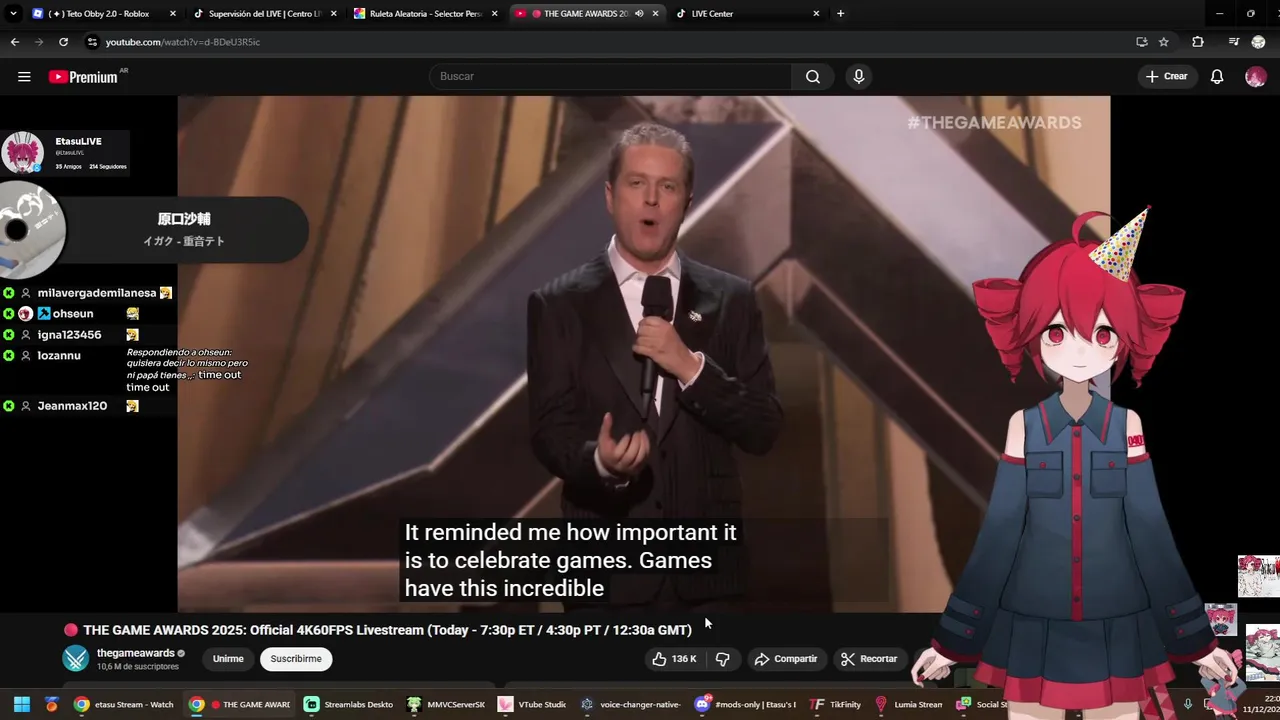Reload the page with refresh icon
Viewport: 1280px width, 720px height.
(63, 42)
